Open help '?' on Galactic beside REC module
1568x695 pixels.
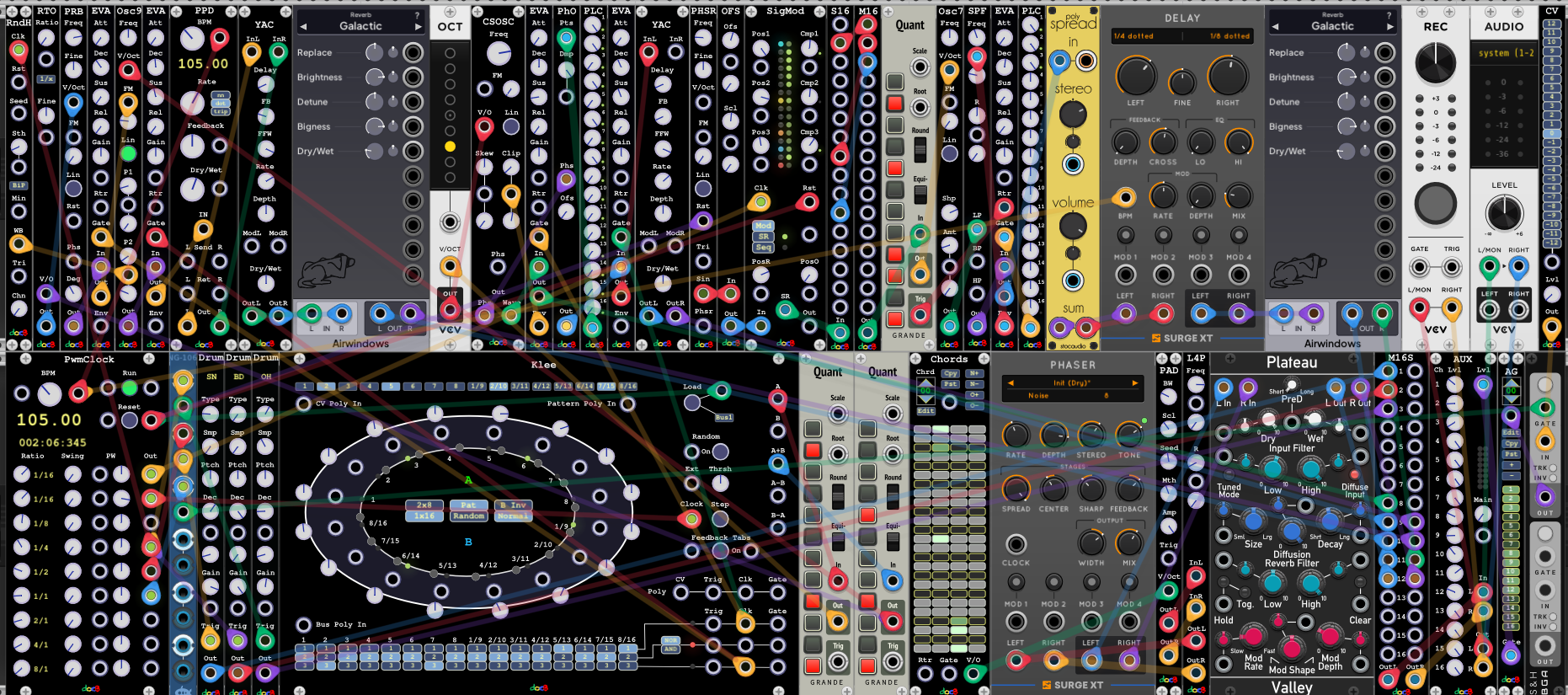[x=1389, y=15]
